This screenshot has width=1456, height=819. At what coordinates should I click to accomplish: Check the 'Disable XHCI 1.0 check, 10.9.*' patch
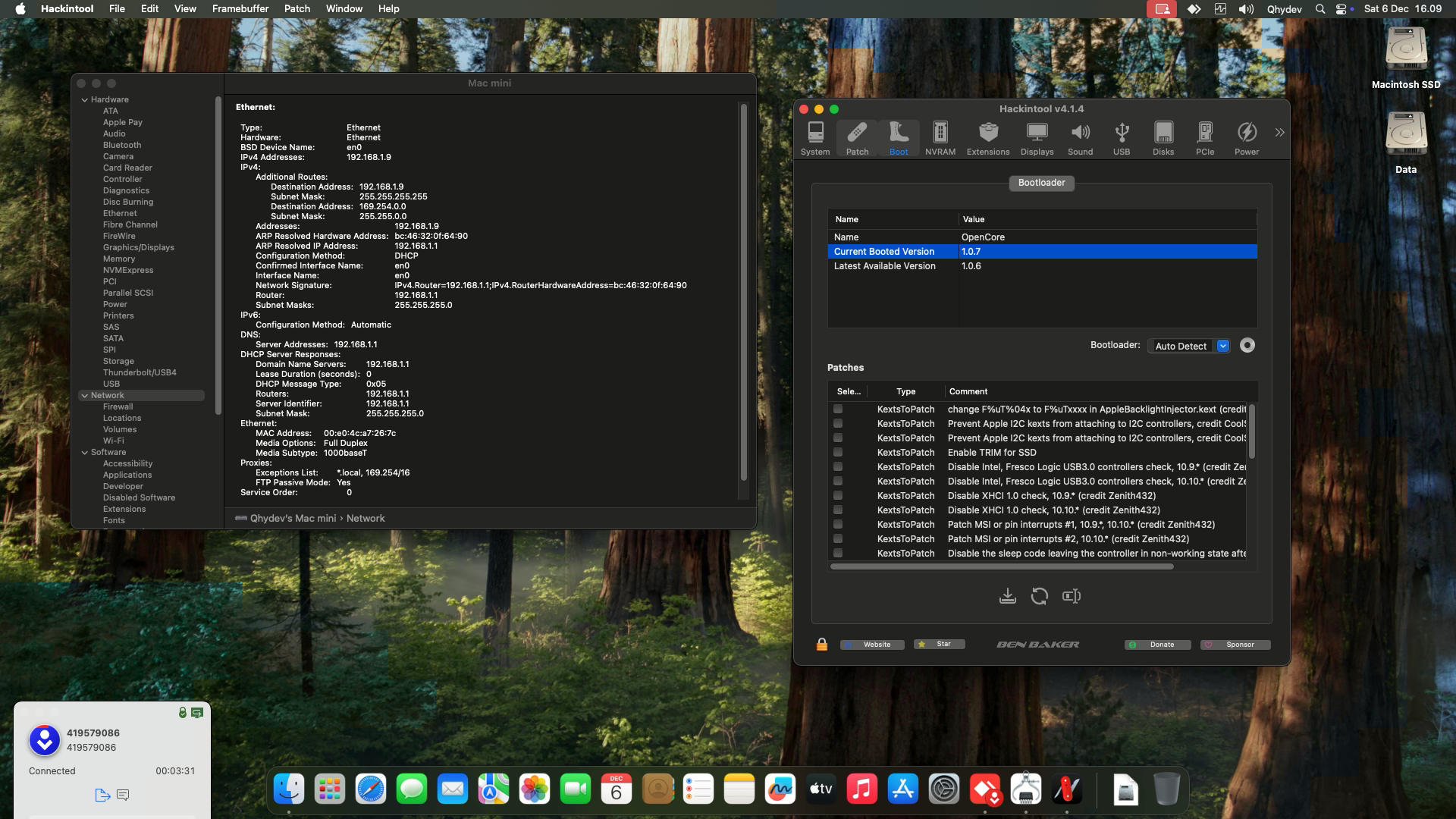coord(837,495)
